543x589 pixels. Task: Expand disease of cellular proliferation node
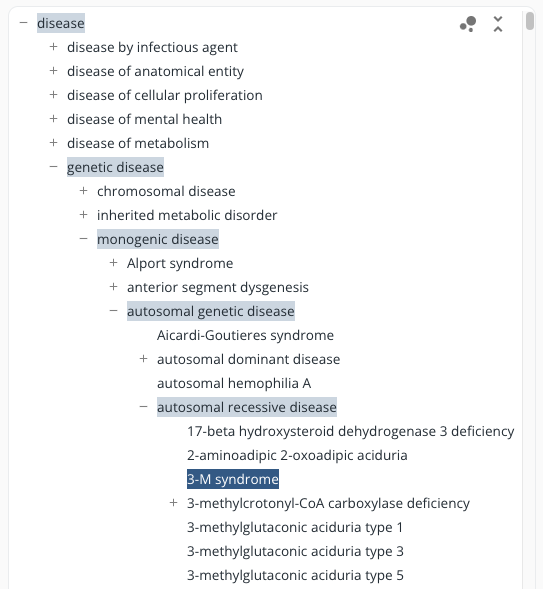[53, 95]
